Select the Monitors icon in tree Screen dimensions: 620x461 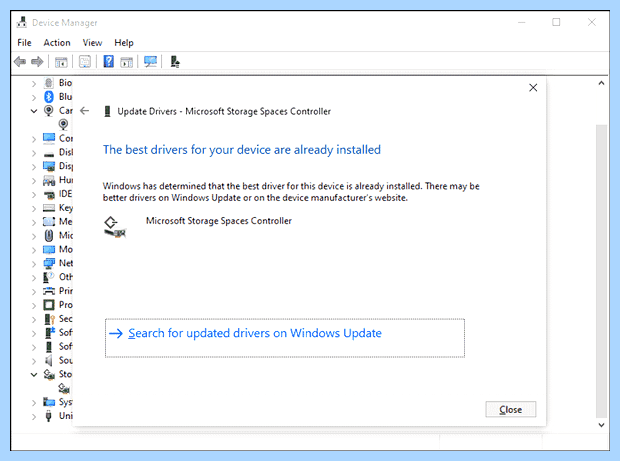(x=49, y=249)
